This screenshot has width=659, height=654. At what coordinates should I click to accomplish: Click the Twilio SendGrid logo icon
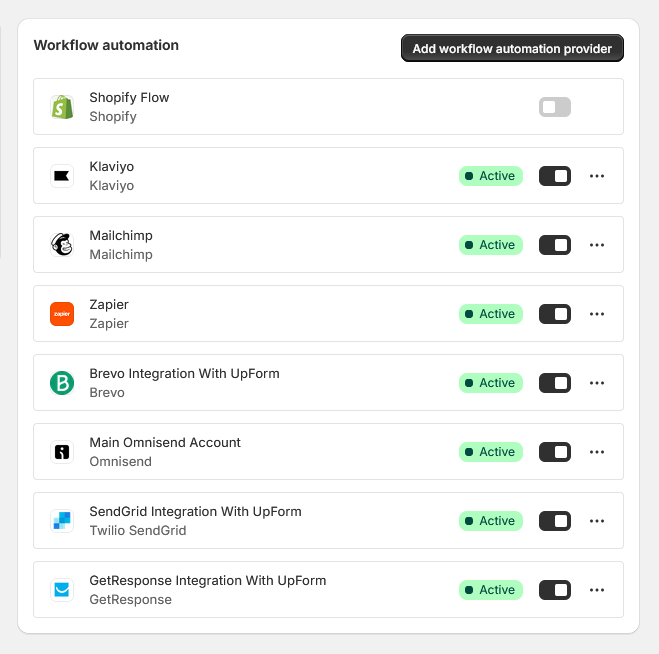click(62, 521)
